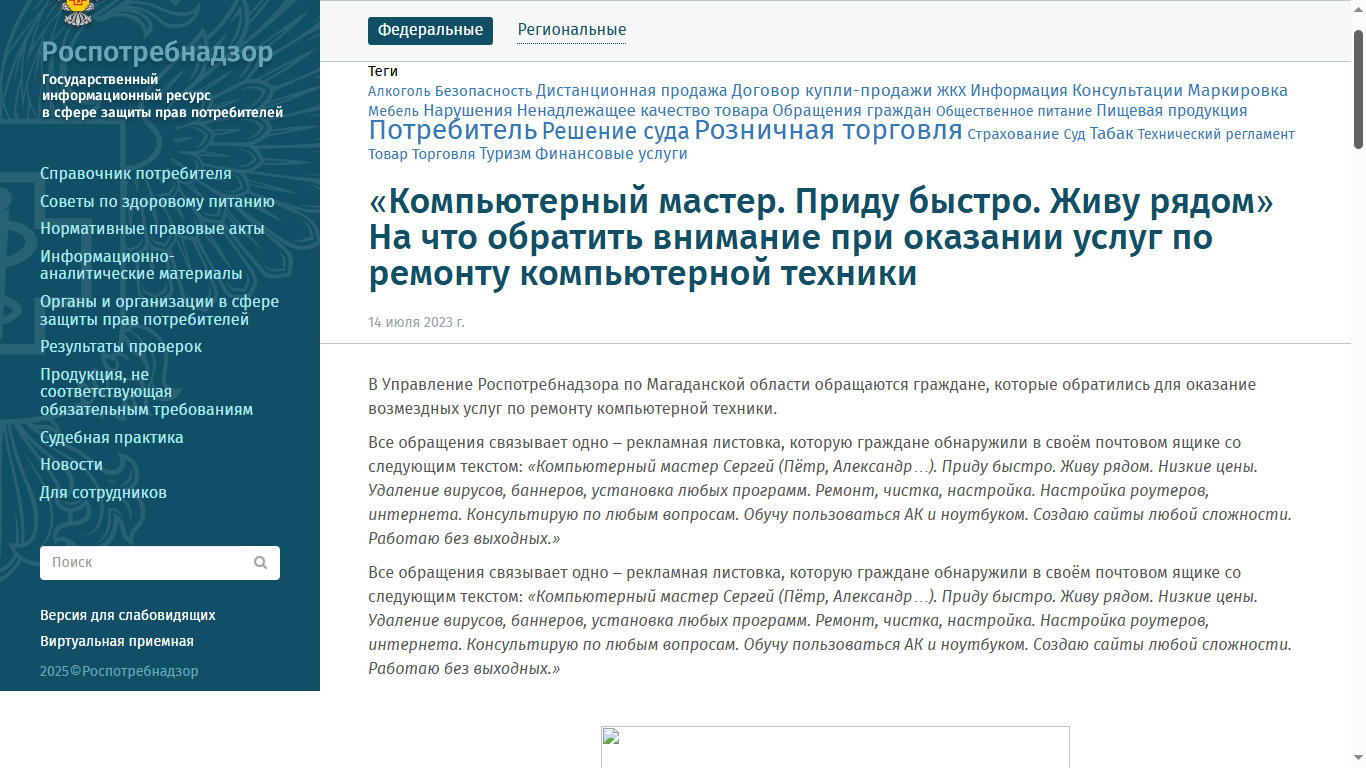
Task: Select the Безопасность tag
Action: pos(483,92)
